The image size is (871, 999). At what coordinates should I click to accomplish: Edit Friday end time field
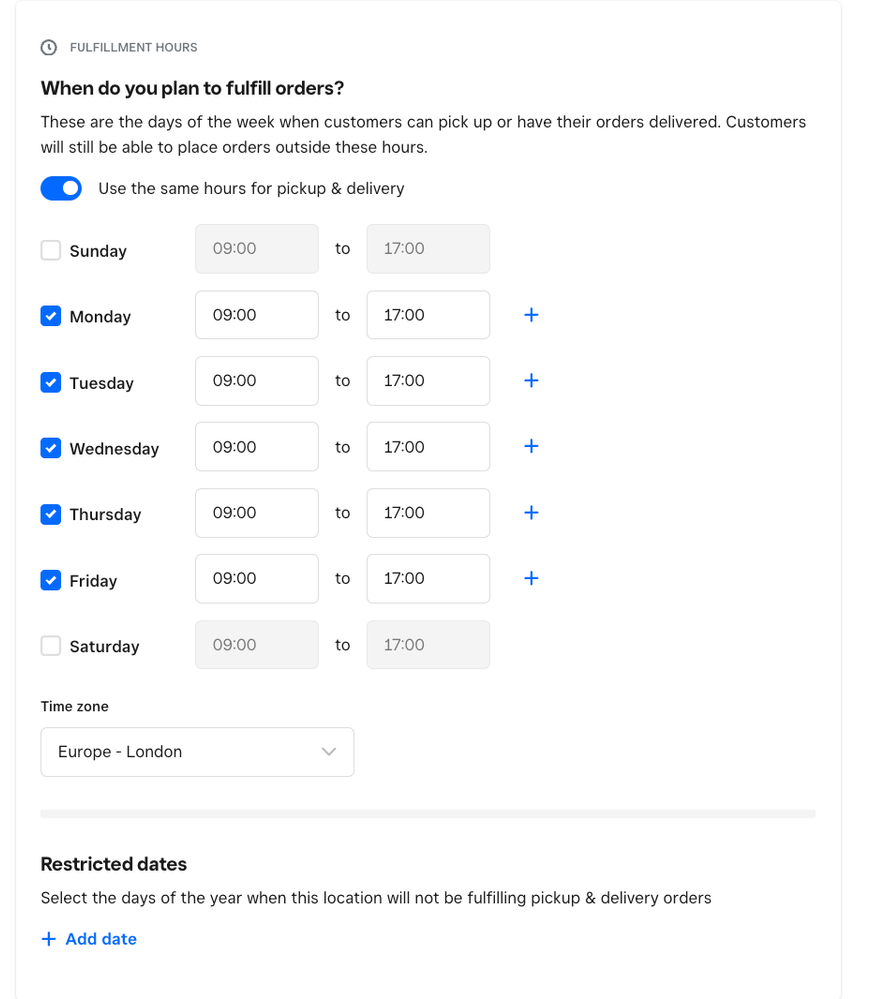(x=428, y=579)
